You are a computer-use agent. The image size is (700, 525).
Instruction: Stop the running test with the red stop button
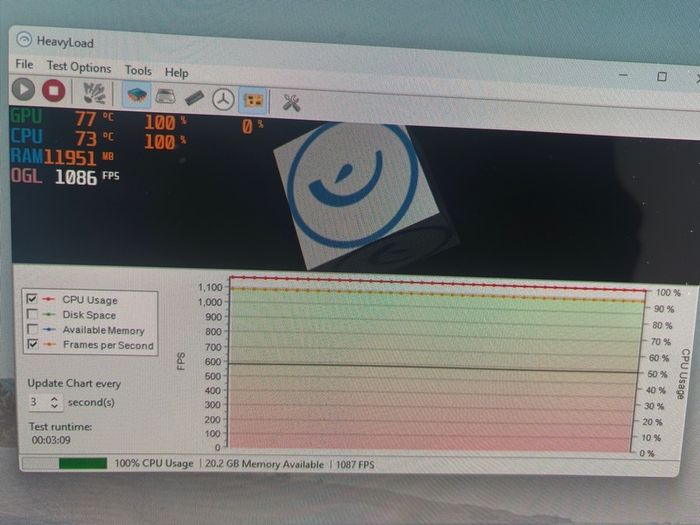point(54,91)
